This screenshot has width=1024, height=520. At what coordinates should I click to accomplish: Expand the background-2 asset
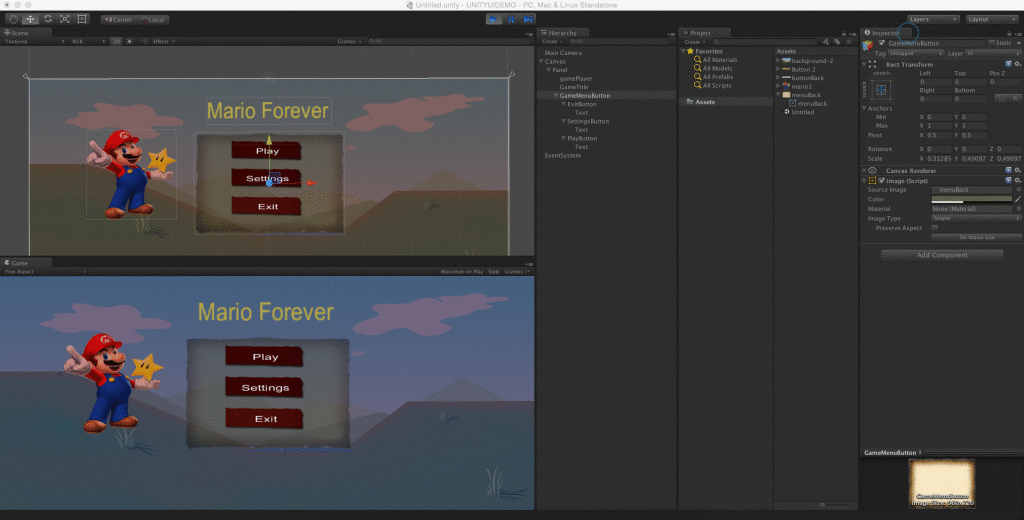coord(778,61)
